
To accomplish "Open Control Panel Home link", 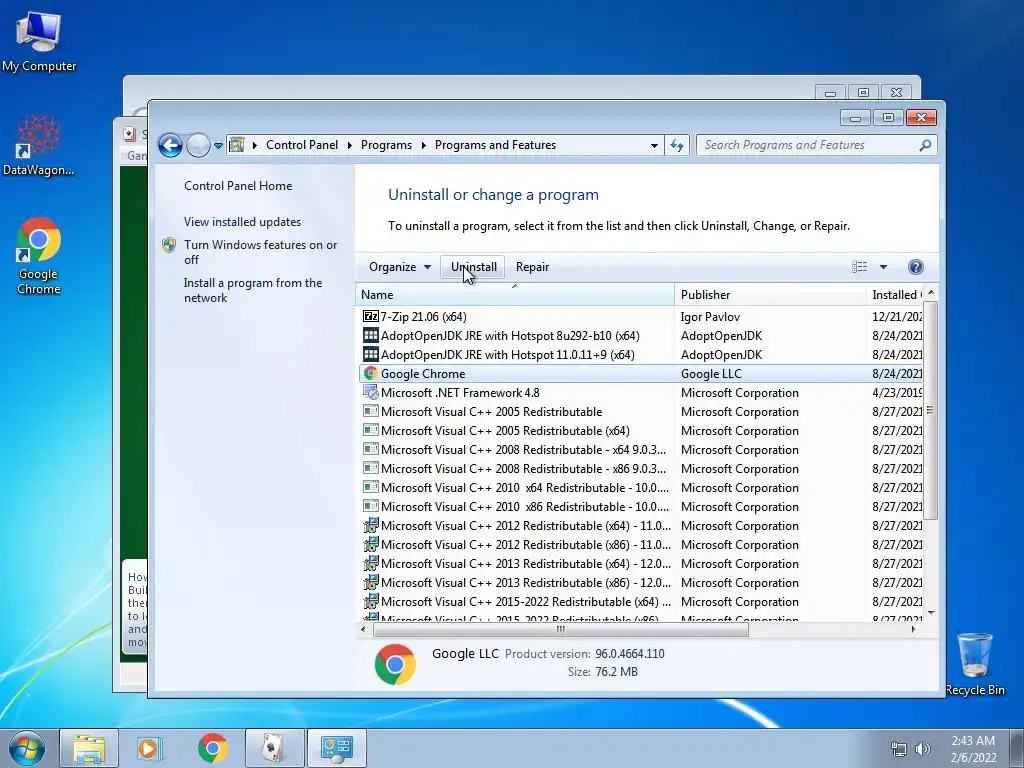I will pyautogui.click(x=238, y=185).
